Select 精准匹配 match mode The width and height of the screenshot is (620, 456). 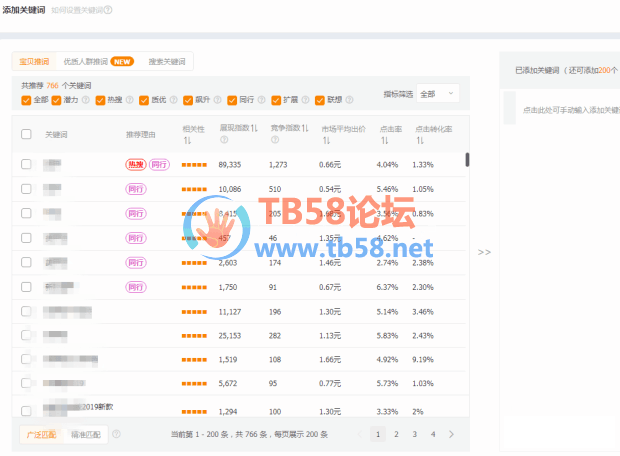(x=86, y=435)
